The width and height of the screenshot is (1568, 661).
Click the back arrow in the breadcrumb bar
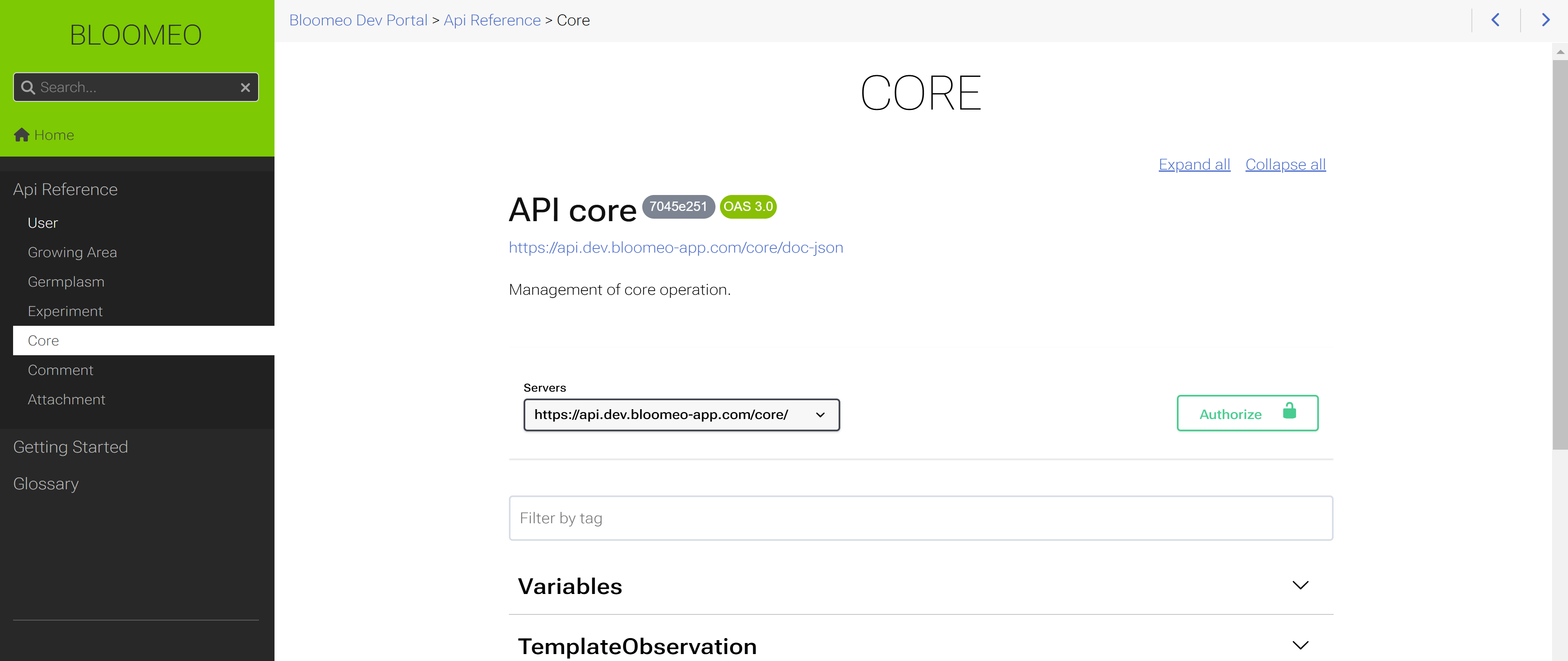click(x=1496, y=20)
